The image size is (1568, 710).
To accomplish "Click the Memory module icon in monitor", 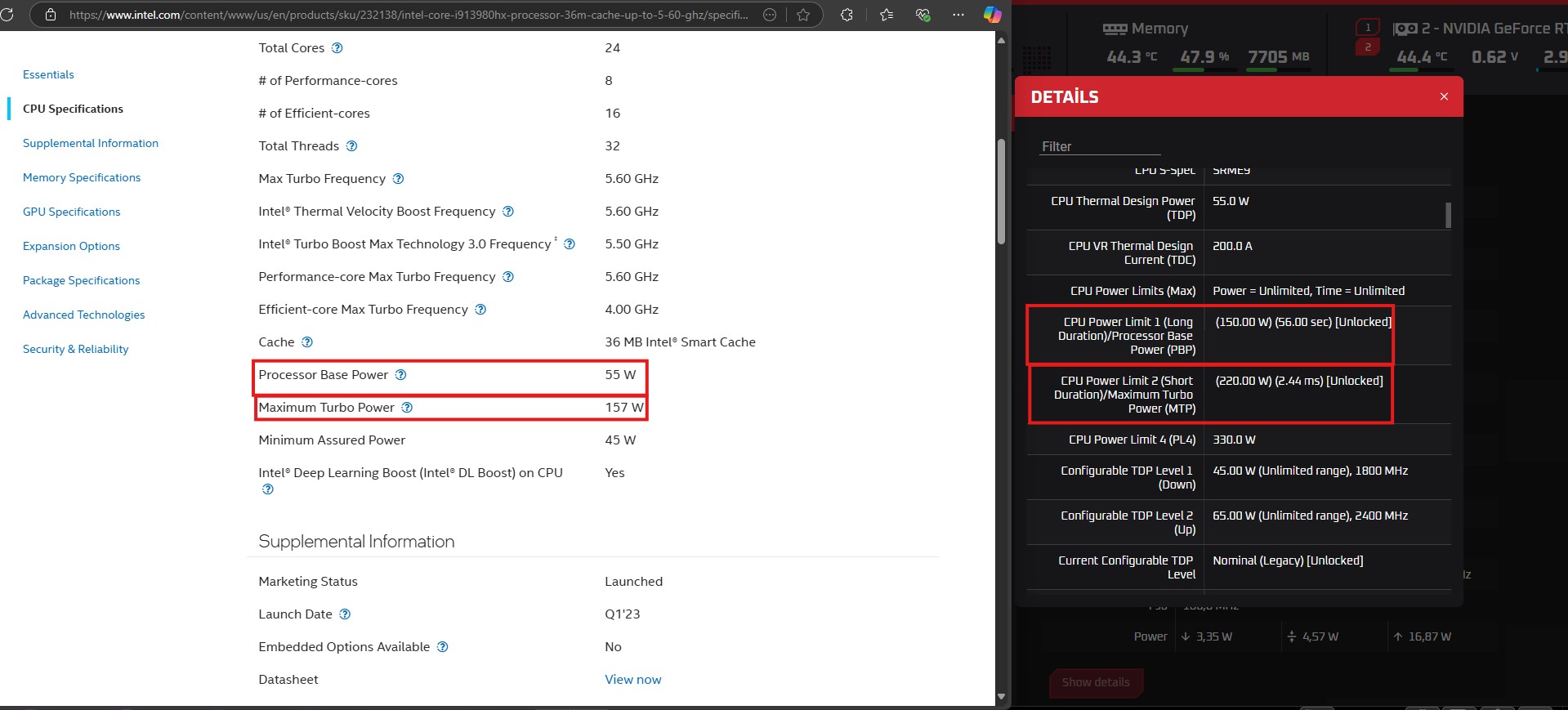I will click(1115, 29).
